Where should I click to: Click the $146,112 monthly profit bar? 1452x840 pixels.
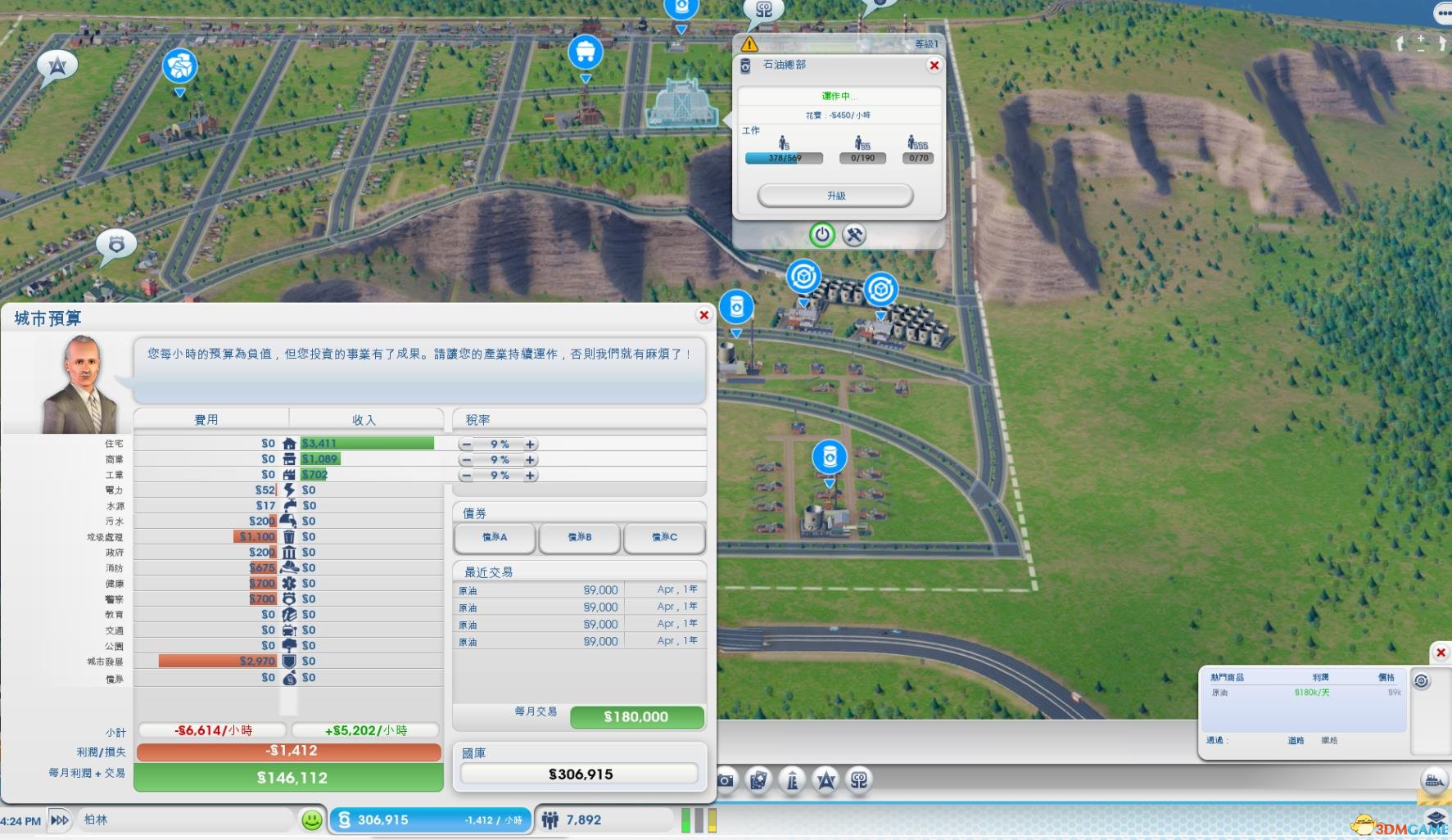pyautogui.click(x=290, y=778)
